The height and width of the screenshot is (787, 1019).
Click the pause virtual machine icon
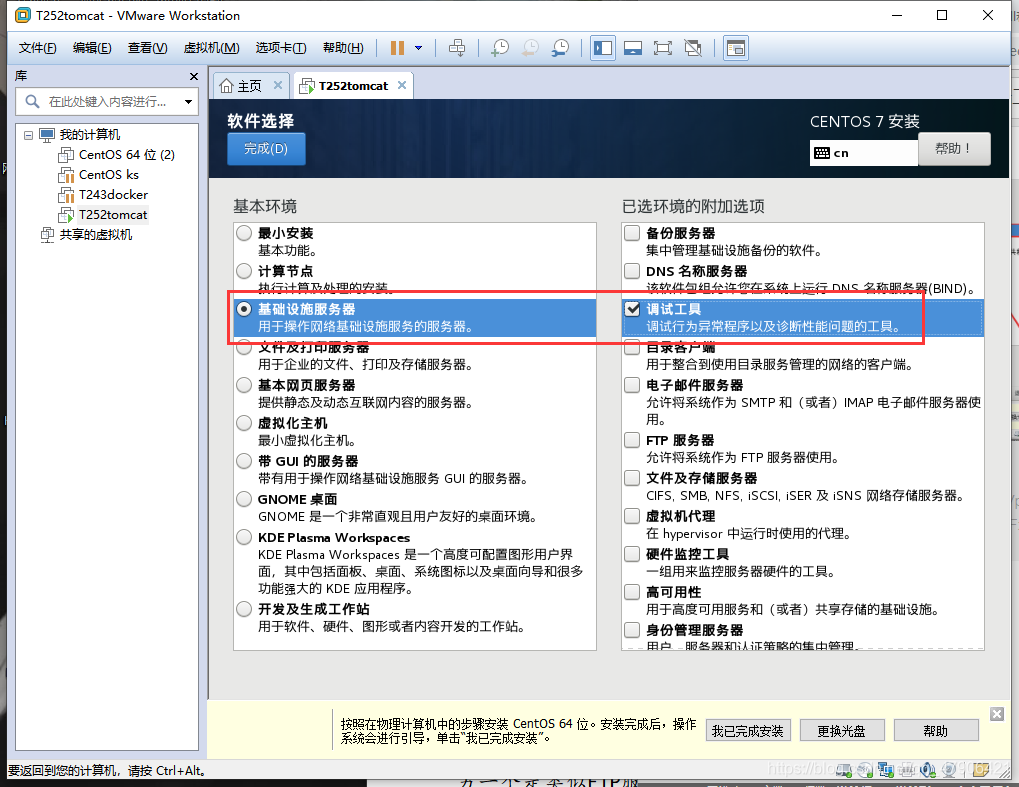click(397, 48)
